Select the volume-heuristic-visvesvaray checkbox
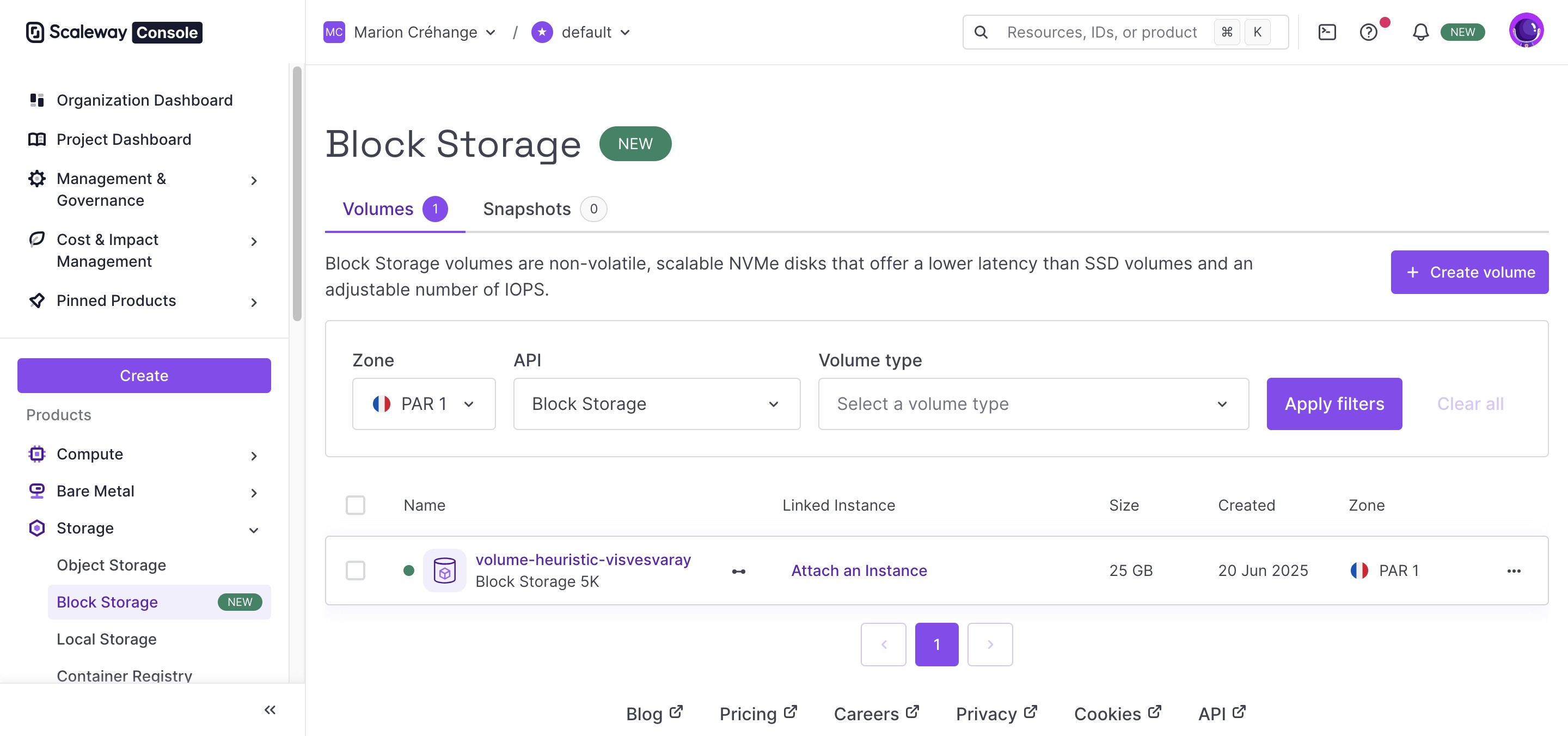 (x=356, y=571)
